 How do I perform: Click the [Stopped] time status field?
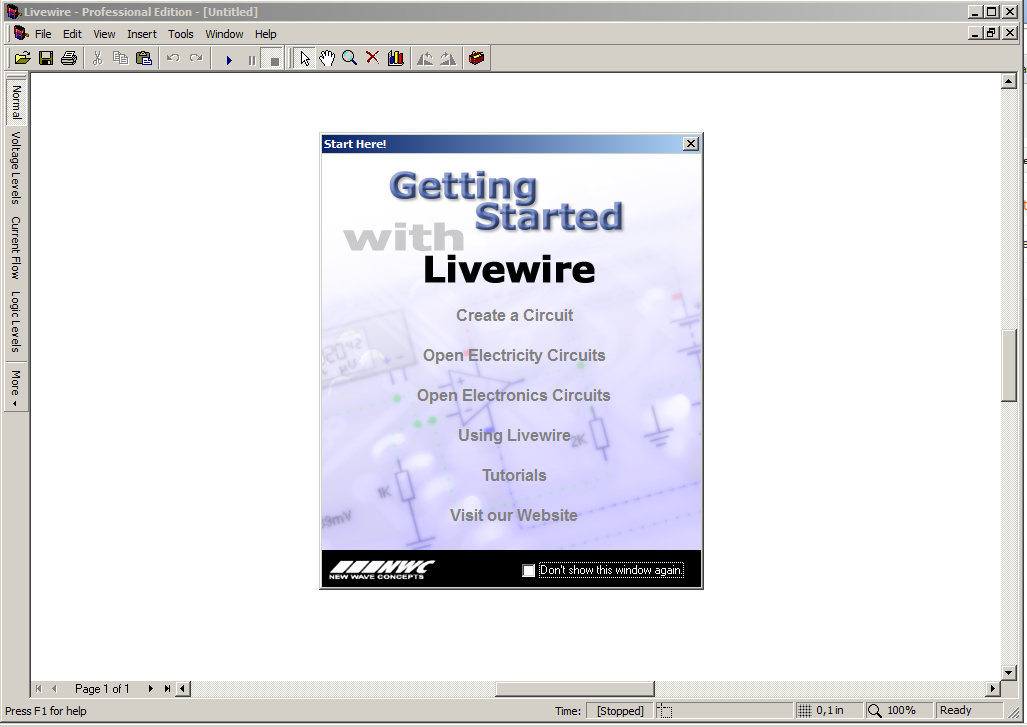(620, 711)
